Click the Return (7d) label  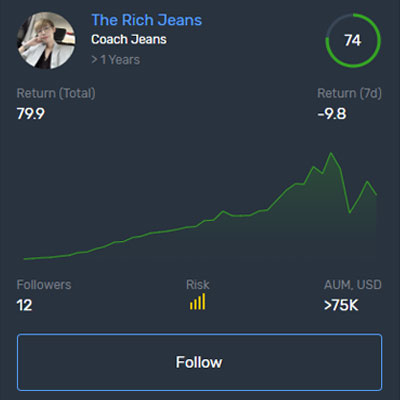(x=349, y=93)
